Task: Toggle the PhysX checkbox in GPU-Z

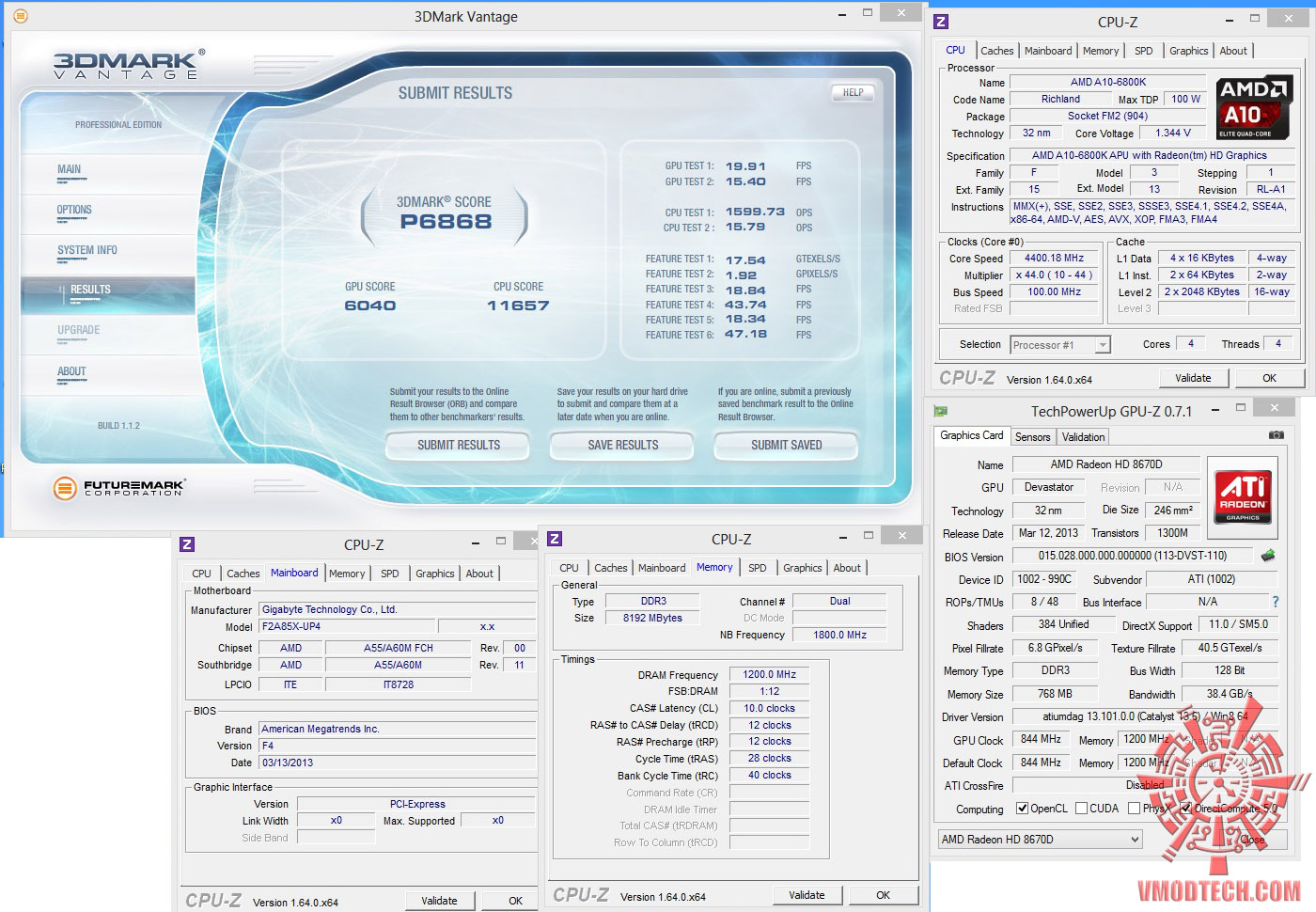Action: (1134, 809)
